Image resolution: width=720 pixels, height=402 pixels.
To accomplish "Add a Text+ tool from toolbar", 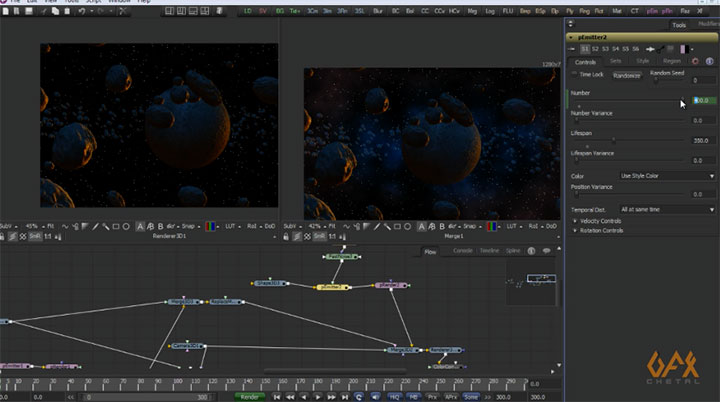I will [295, 11].
